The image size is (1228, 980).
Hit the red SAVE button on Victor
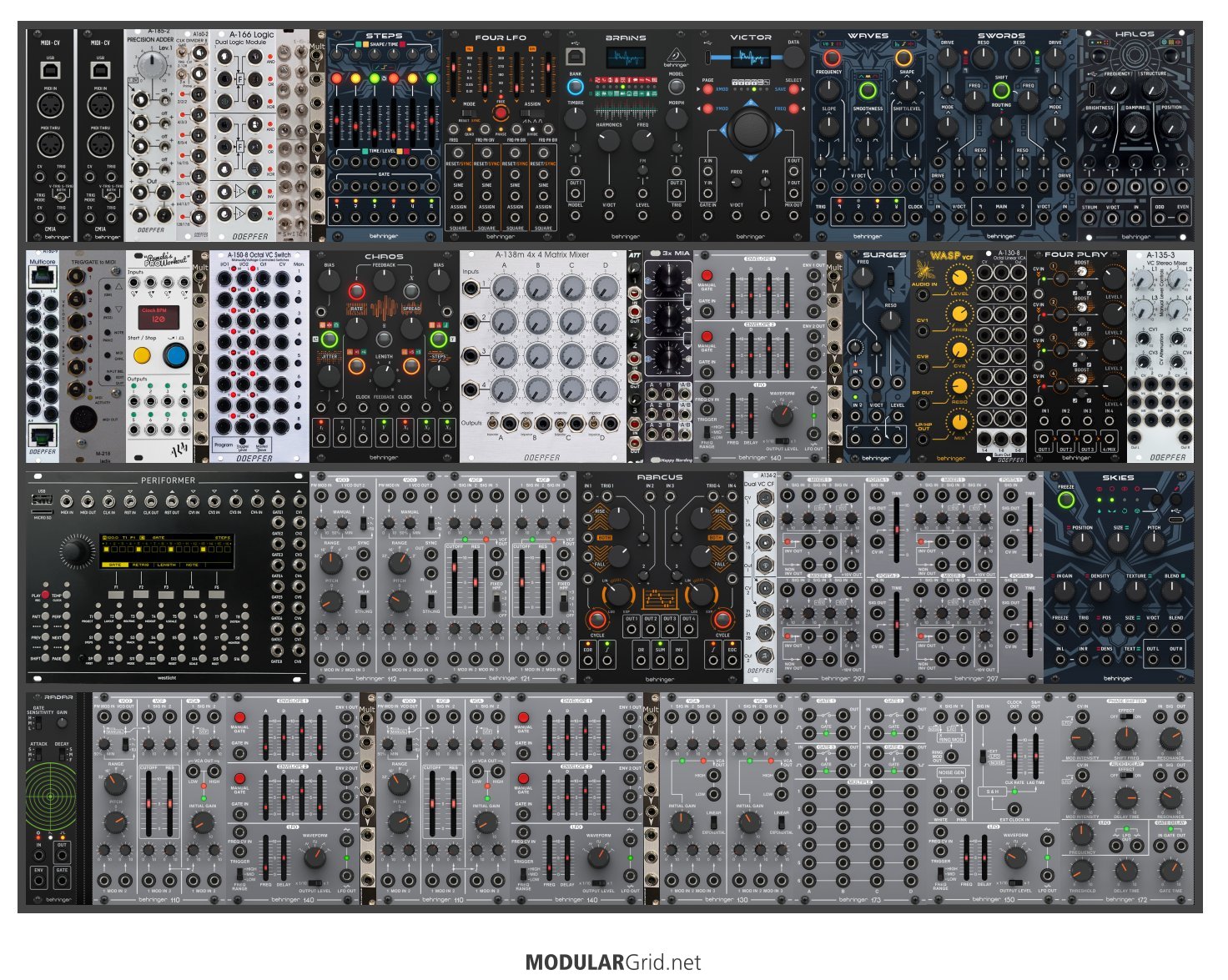(x=793, y=89)
